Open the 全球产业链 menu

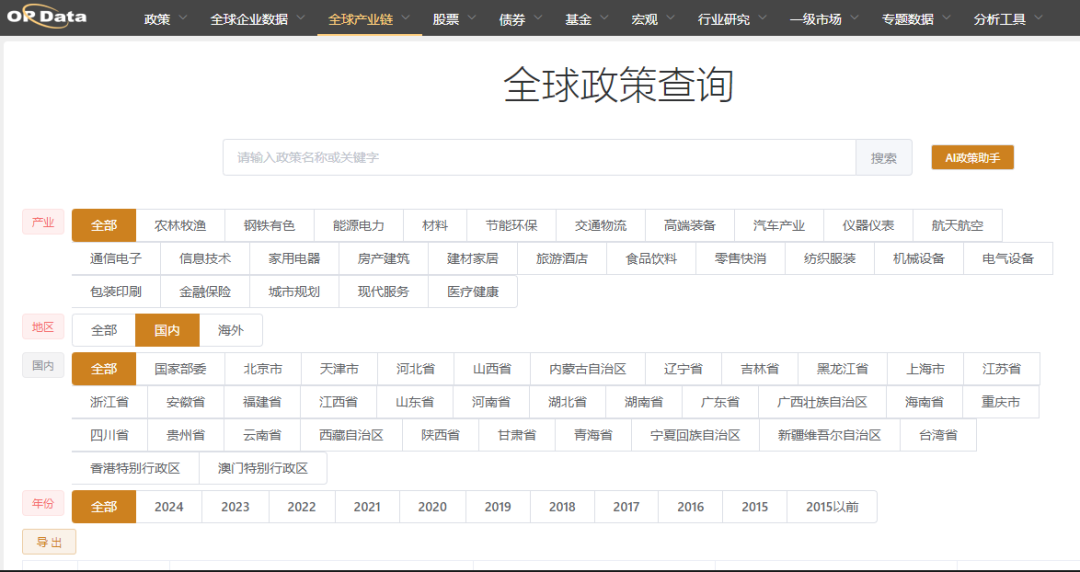(369, 19)
